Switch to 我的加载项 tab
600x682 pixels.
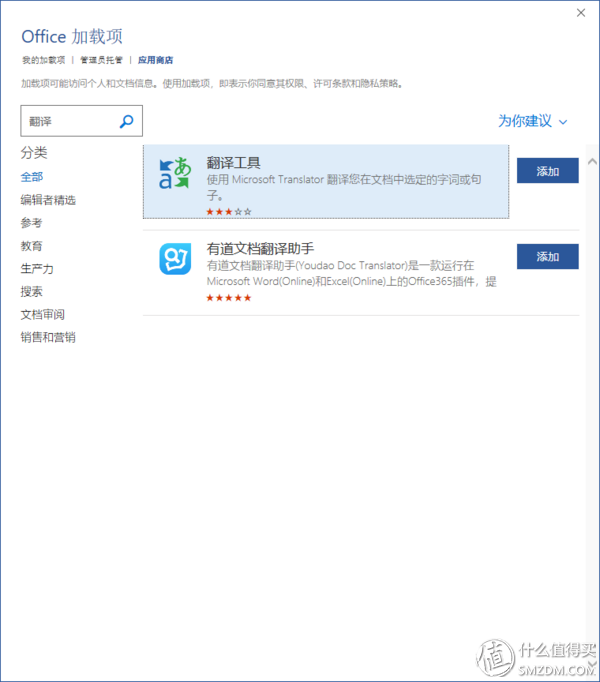pyautogui.click(x=44, y=60)
